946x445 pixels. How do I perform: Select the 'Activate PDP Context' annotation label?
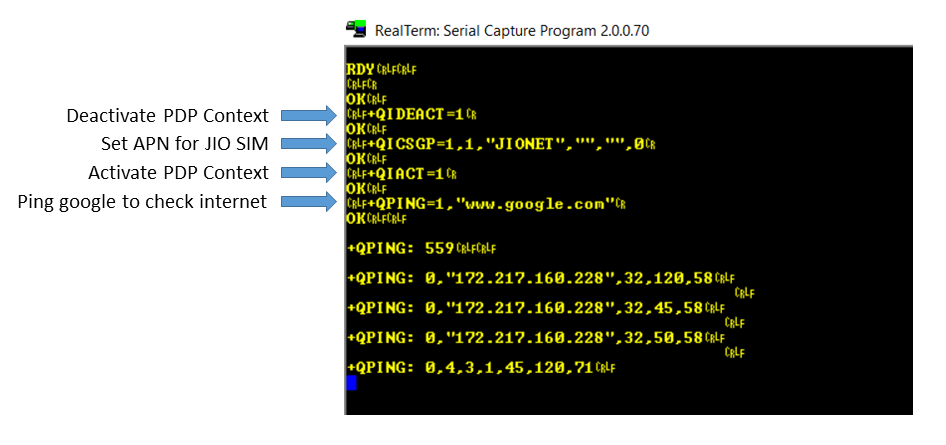(x=178, y=173)
